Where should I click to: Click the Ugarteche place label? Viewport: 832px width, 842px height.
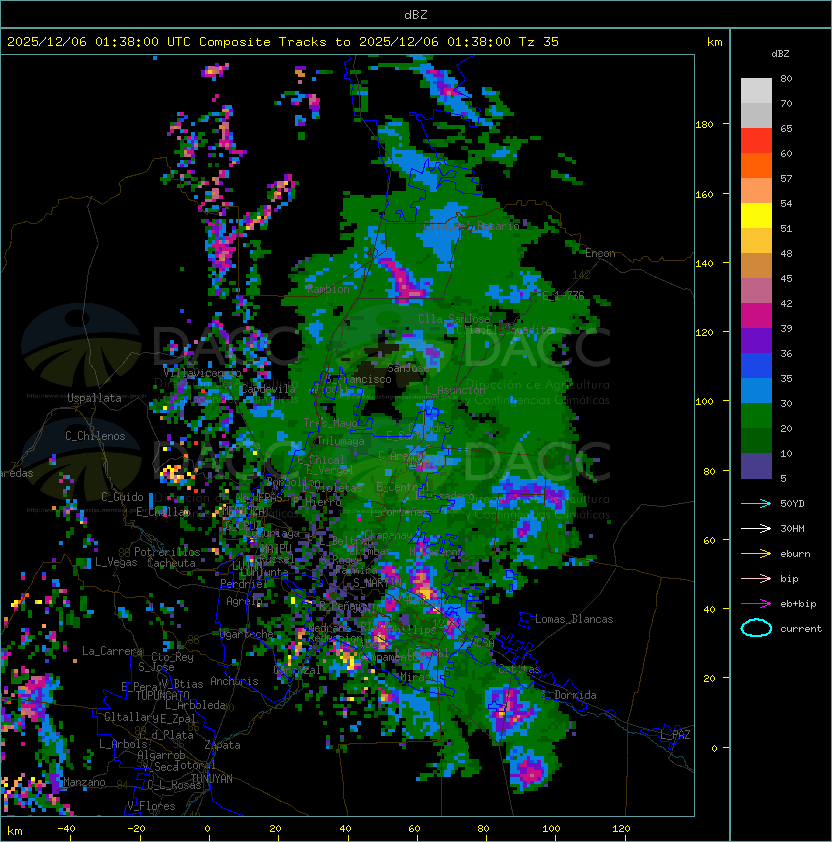(x=247, y=634)
